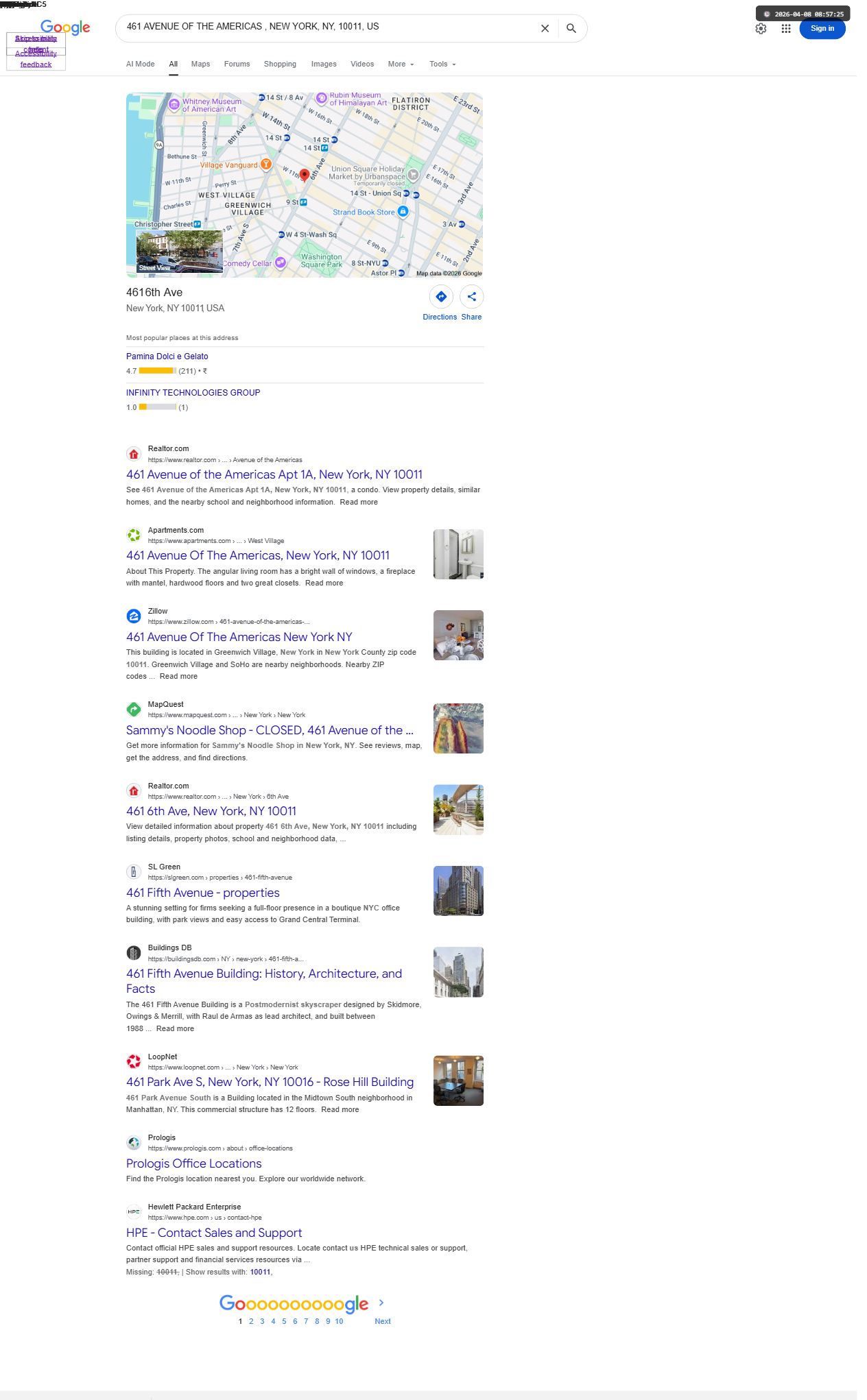Open the LoopNet result thumbnail

pyautogui.click(x=458, y=1081)
